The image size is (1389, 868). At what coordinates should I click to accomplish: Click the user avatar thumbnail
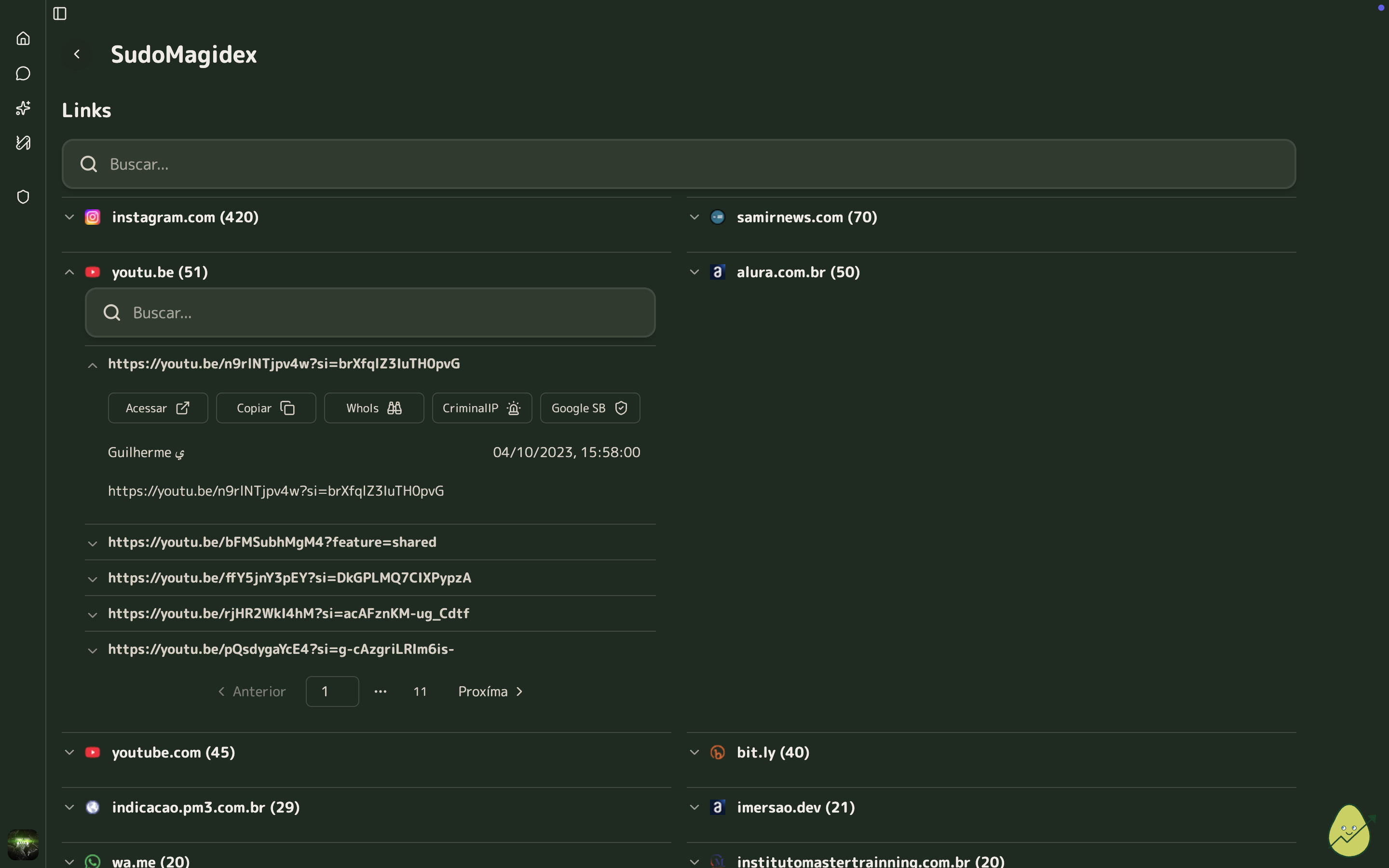(23, 844)
